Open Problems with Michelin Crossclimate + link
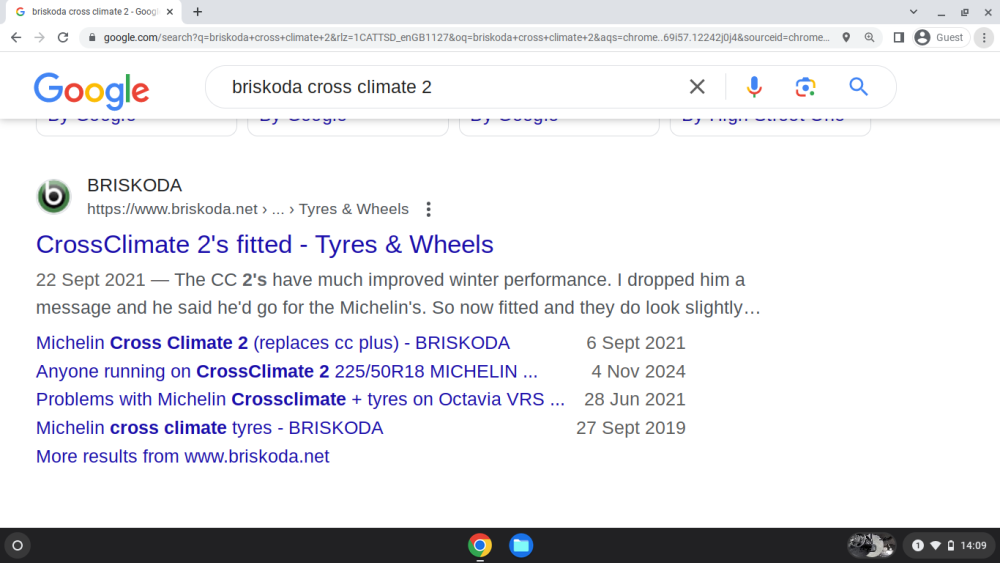 300,399
